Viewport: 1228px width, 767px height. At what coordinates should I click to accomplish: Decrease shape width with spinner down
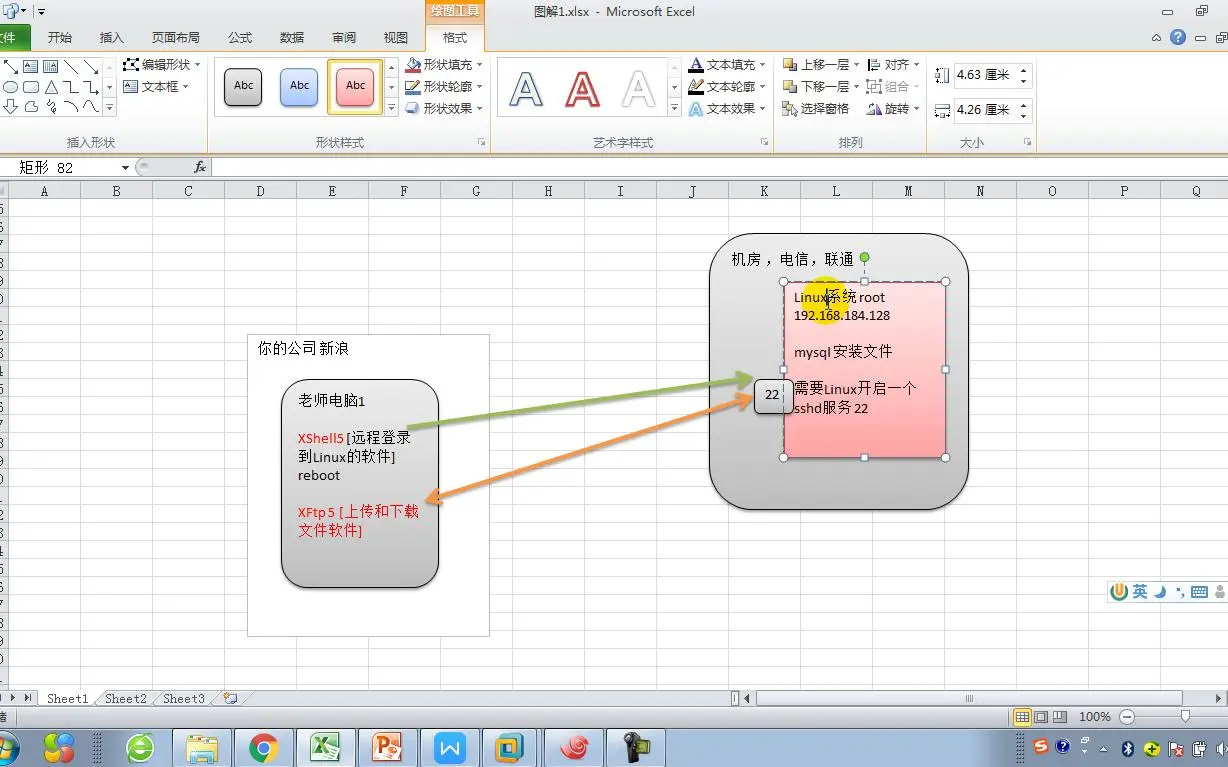pos(1023,115)
